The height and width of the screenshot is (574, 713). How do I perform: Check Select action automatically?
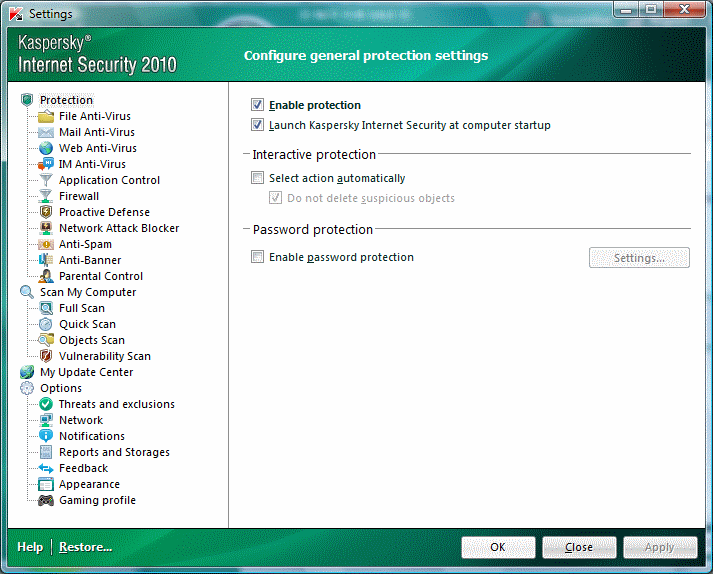point(257,178)
